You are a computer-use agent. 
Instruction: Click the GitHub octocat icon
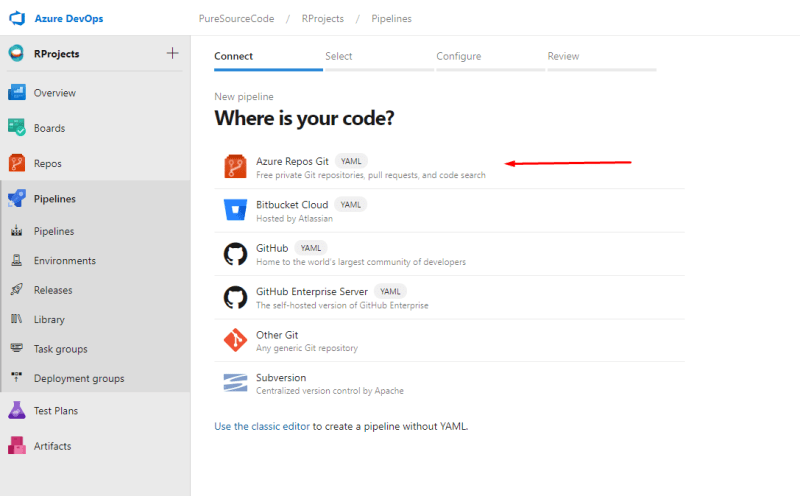pos(235,254)
